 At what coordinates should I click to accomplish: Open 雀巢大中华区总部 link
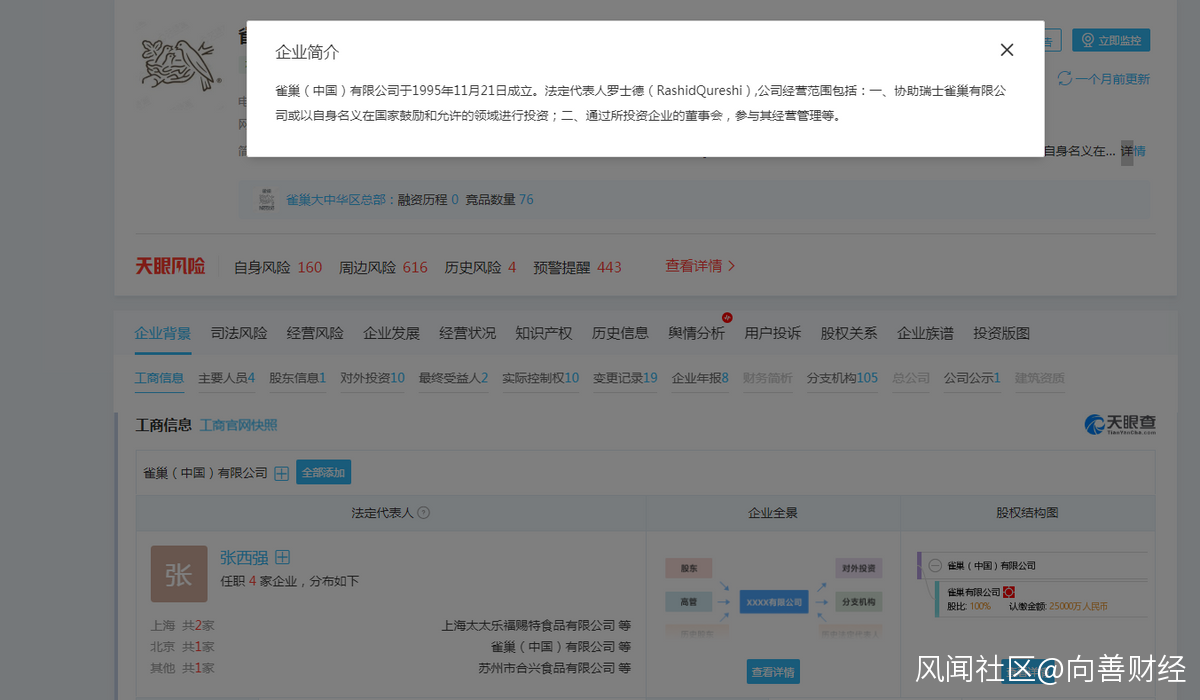point(338,199)
